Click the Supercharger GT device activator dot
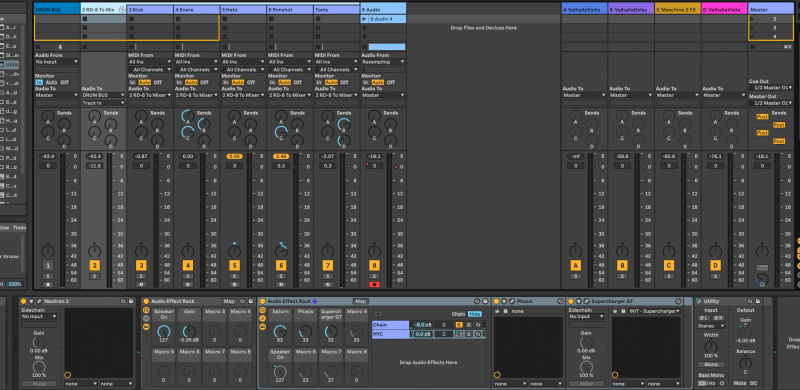Screen dimensions: 800x390 [x=571, y=301]
